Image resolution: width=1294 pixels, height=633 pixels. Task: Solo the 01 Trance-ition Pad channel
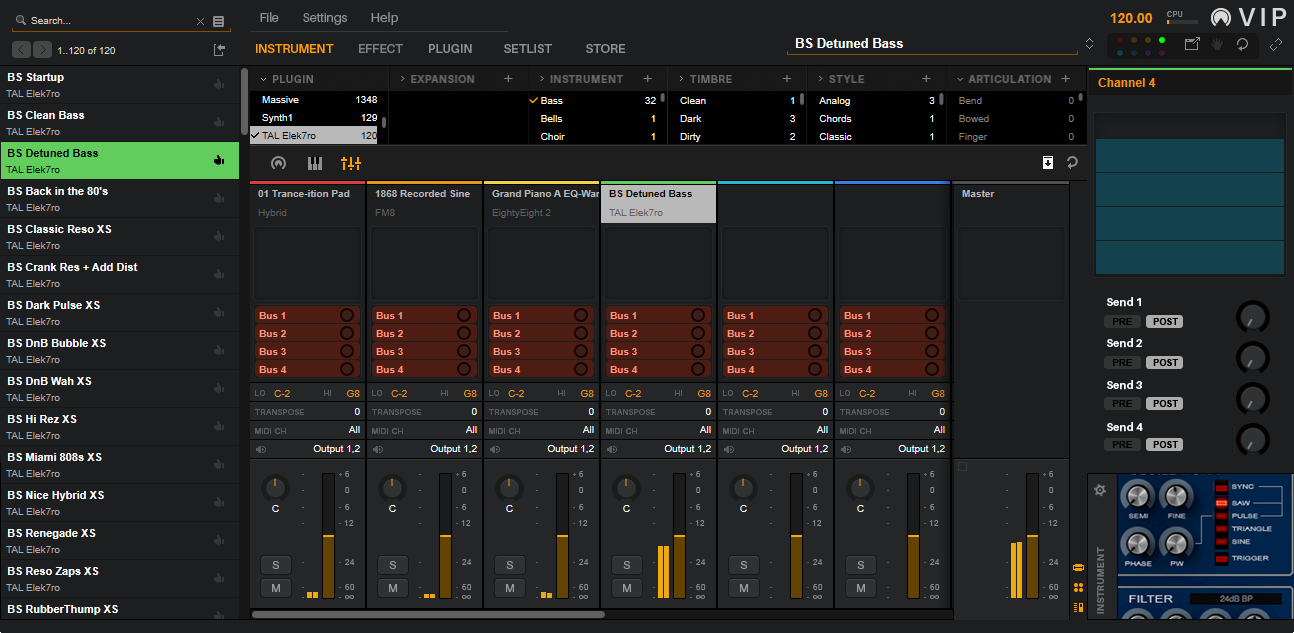[x=275, y=565]
